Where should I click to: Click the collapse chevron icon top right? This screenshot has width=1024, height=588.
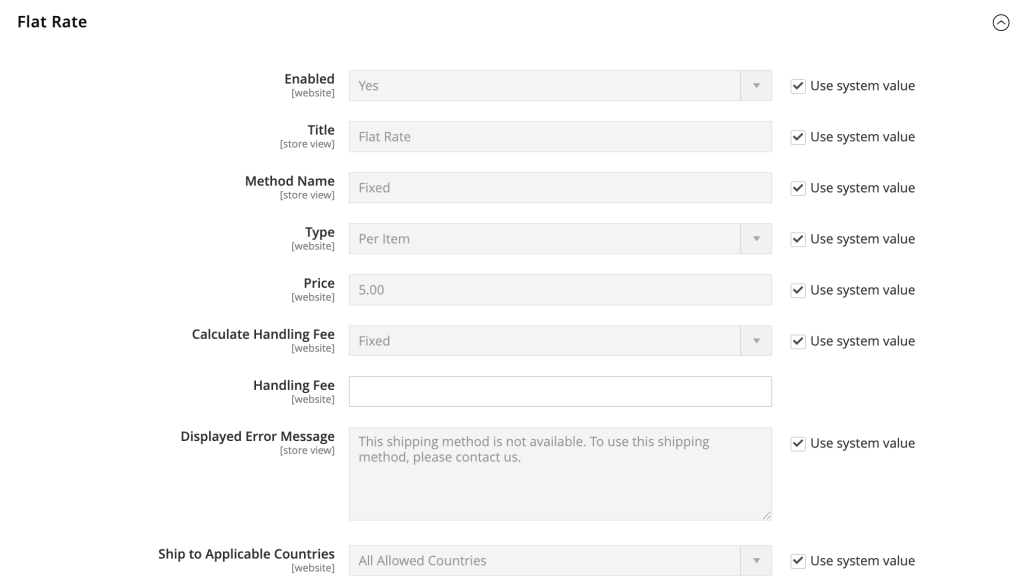[1002, 21]
